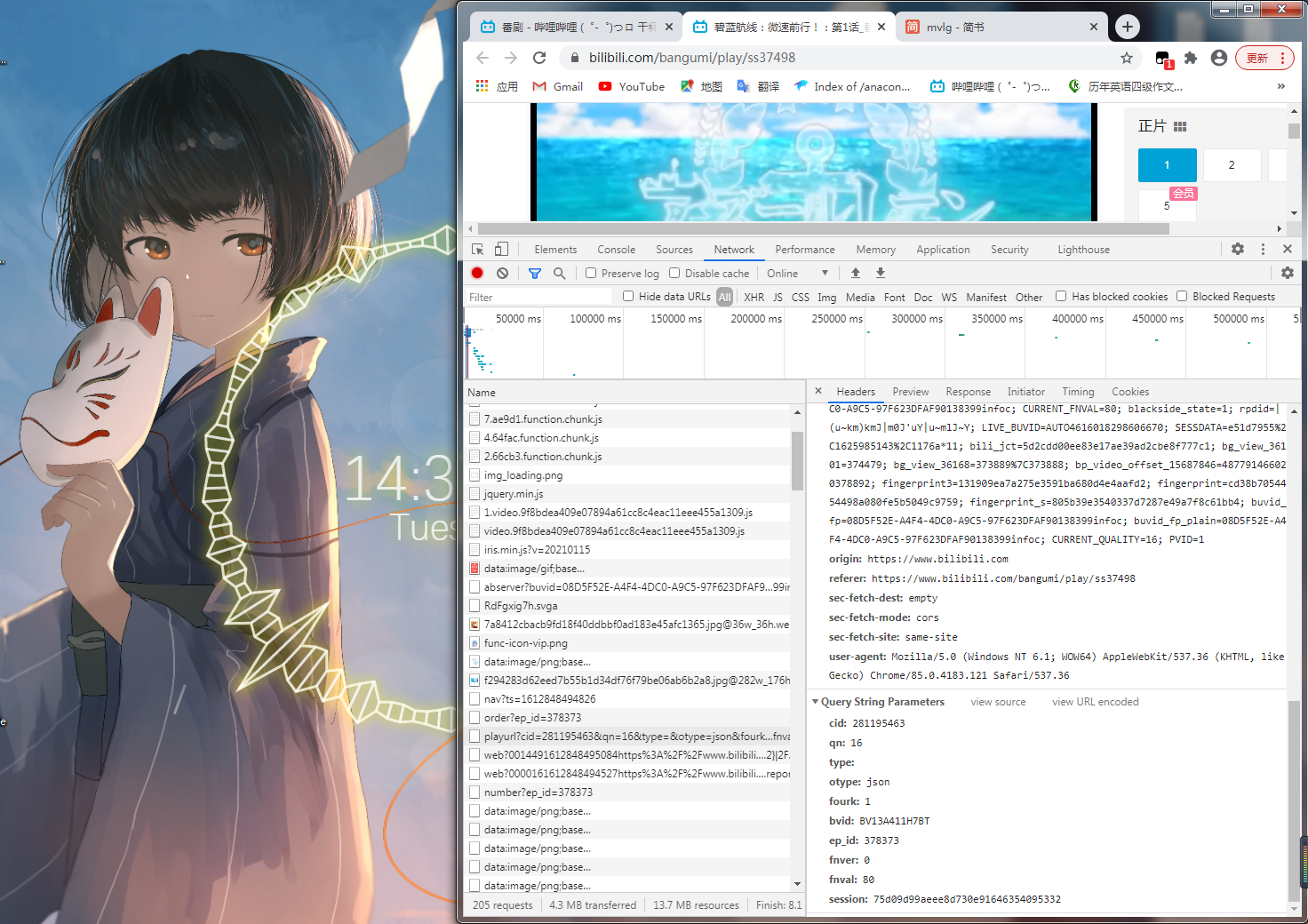Open the Online throttling dropdown
Image resolution: width=1308 pixels, height=924 pixels.
(797, 274)
